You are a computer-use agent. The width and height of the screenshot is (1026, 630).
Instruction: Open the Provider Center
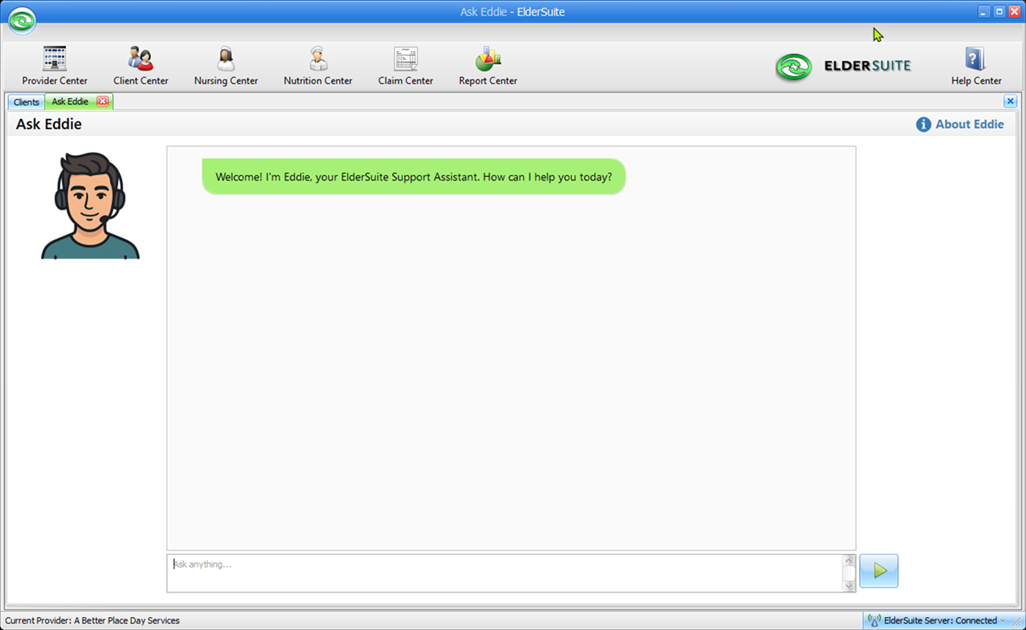click(x=54, y=65)
